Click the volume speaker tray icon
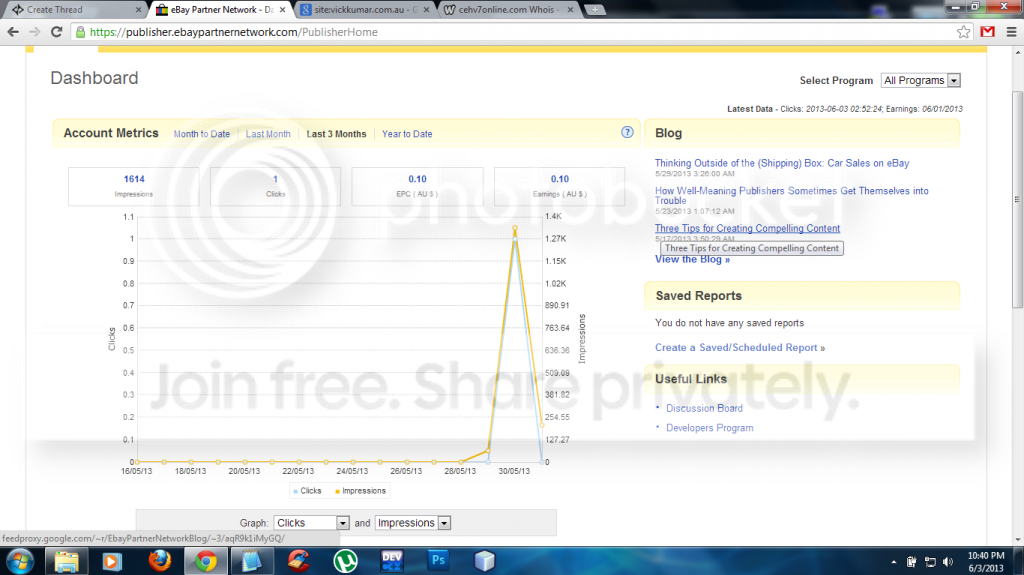1024x575 pixels. (x=948, y=562)
